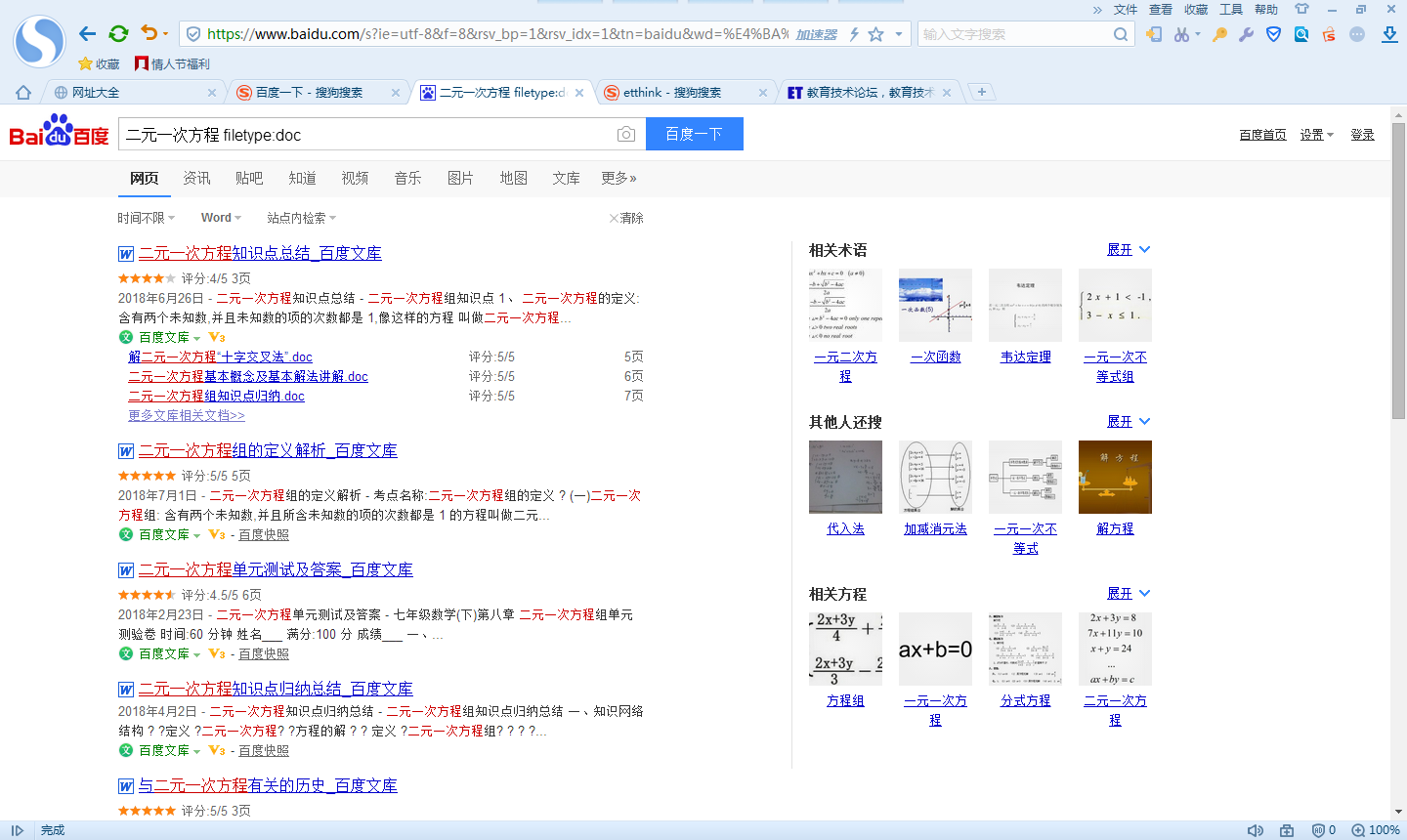Open dropdown arrow beside bookmark star

899,34
